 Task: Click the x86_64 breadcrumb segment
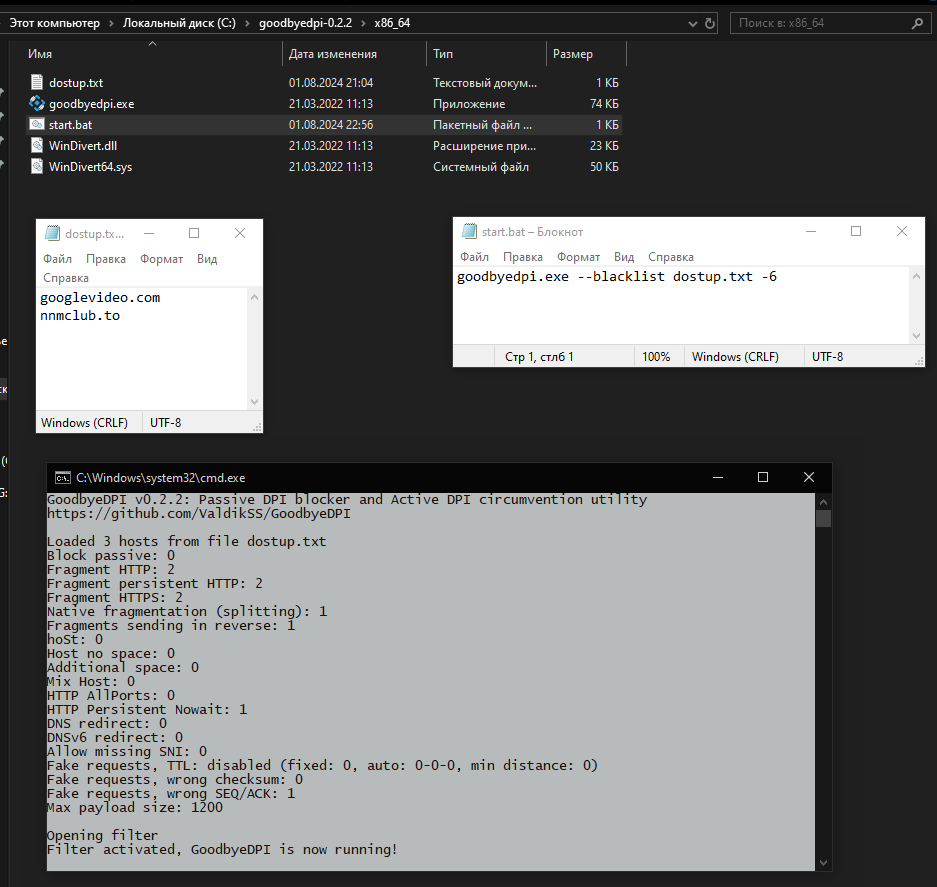tap(392, 23)
